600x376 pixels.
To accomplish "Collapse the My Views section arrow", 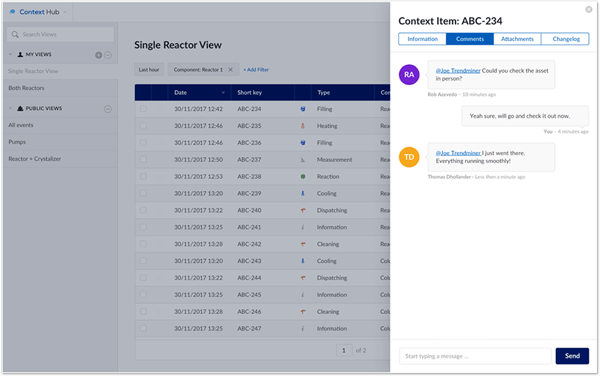I will point(10,55).
